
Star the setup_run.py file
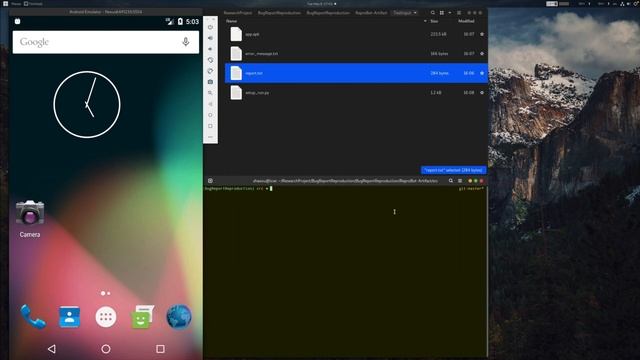(482, 93)
